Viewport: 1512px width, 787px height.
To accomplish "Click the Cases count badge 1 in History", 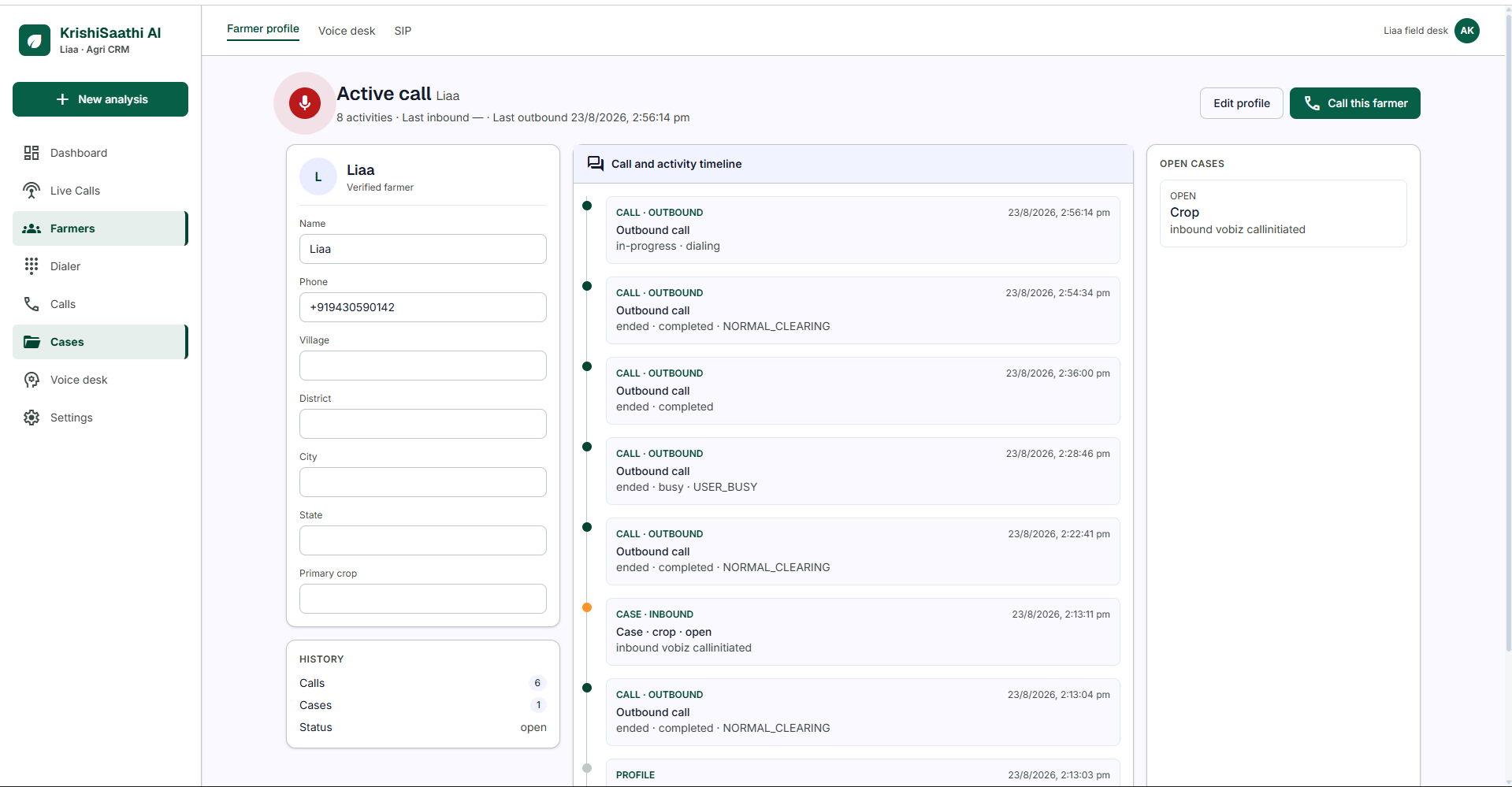I will point(538,705).
